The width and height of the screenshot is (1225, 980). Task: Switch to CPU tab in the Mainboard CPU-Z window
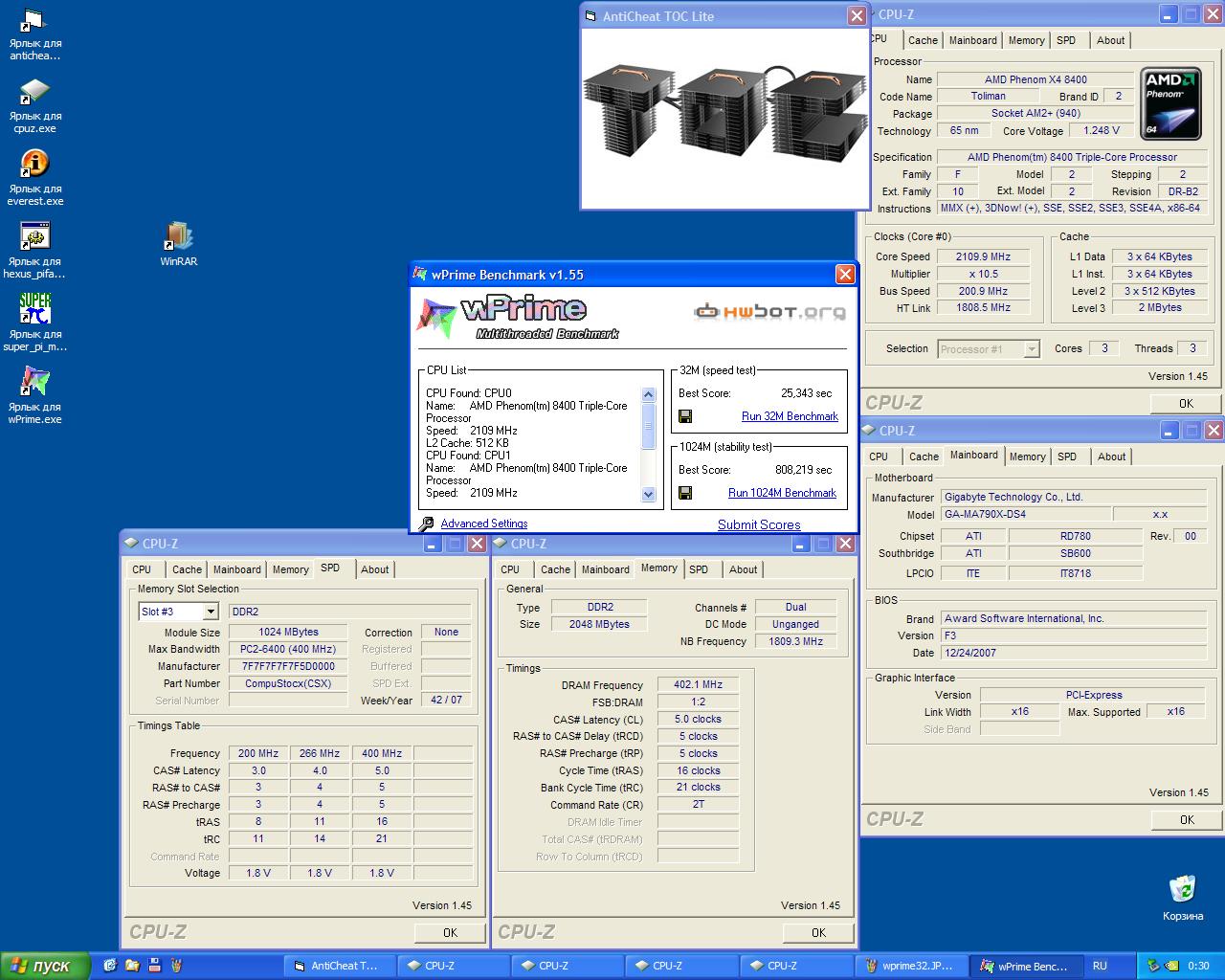tap(879, 457)
